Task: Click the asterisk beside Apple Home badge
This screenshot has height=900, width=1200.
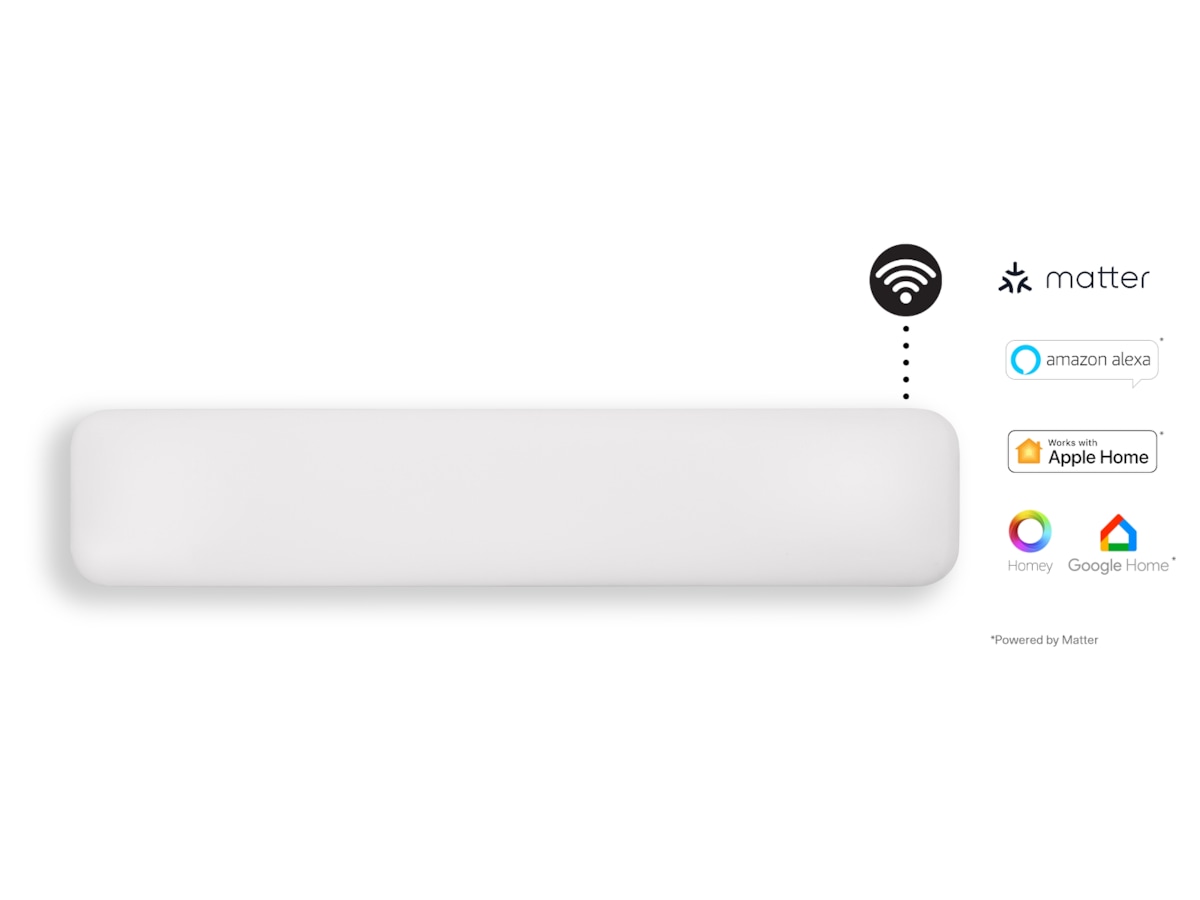Action: pyautogui.click(x=1161, y=433)
